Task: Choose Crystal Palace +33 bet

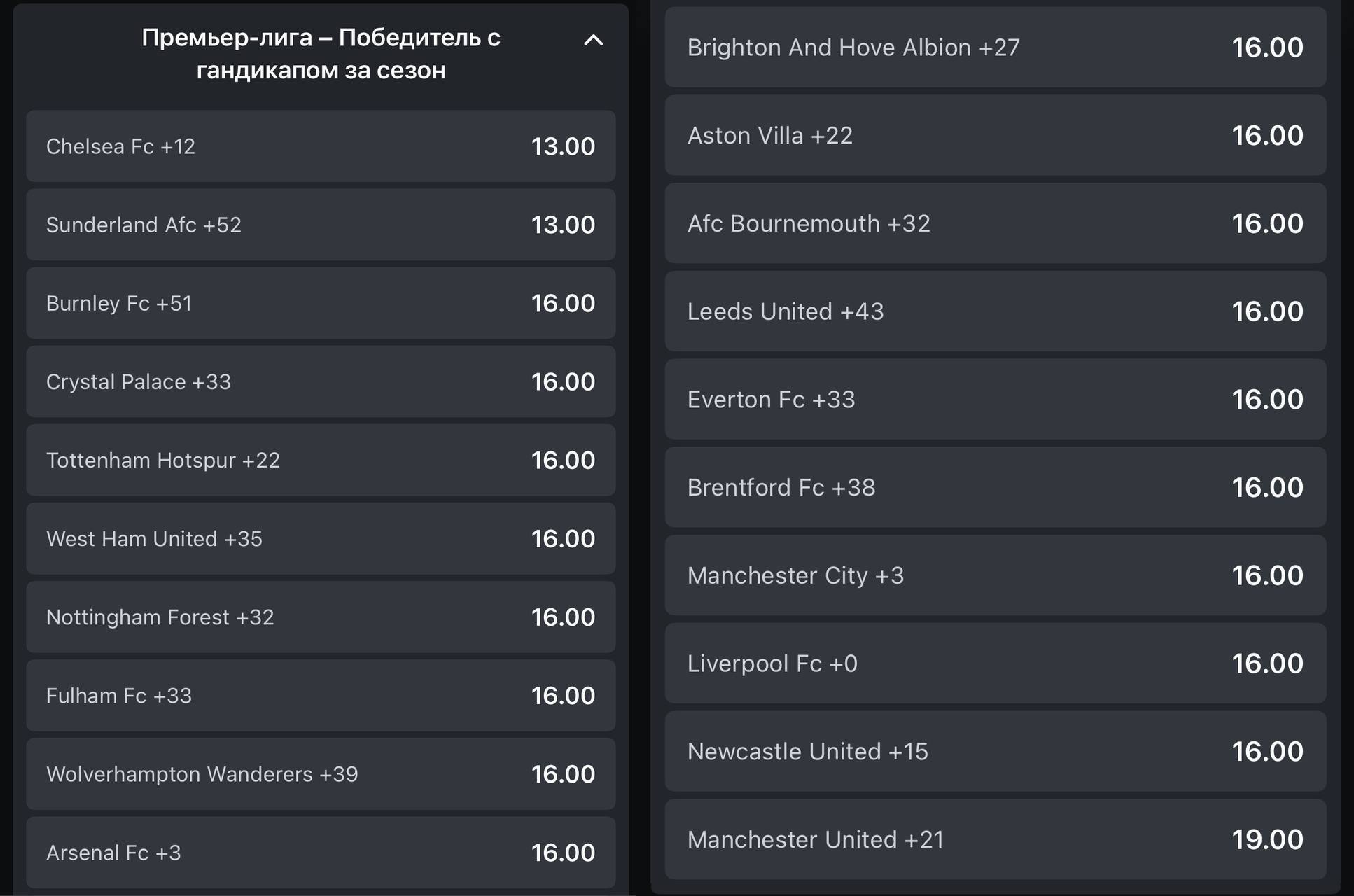Action: pos(321,381)
